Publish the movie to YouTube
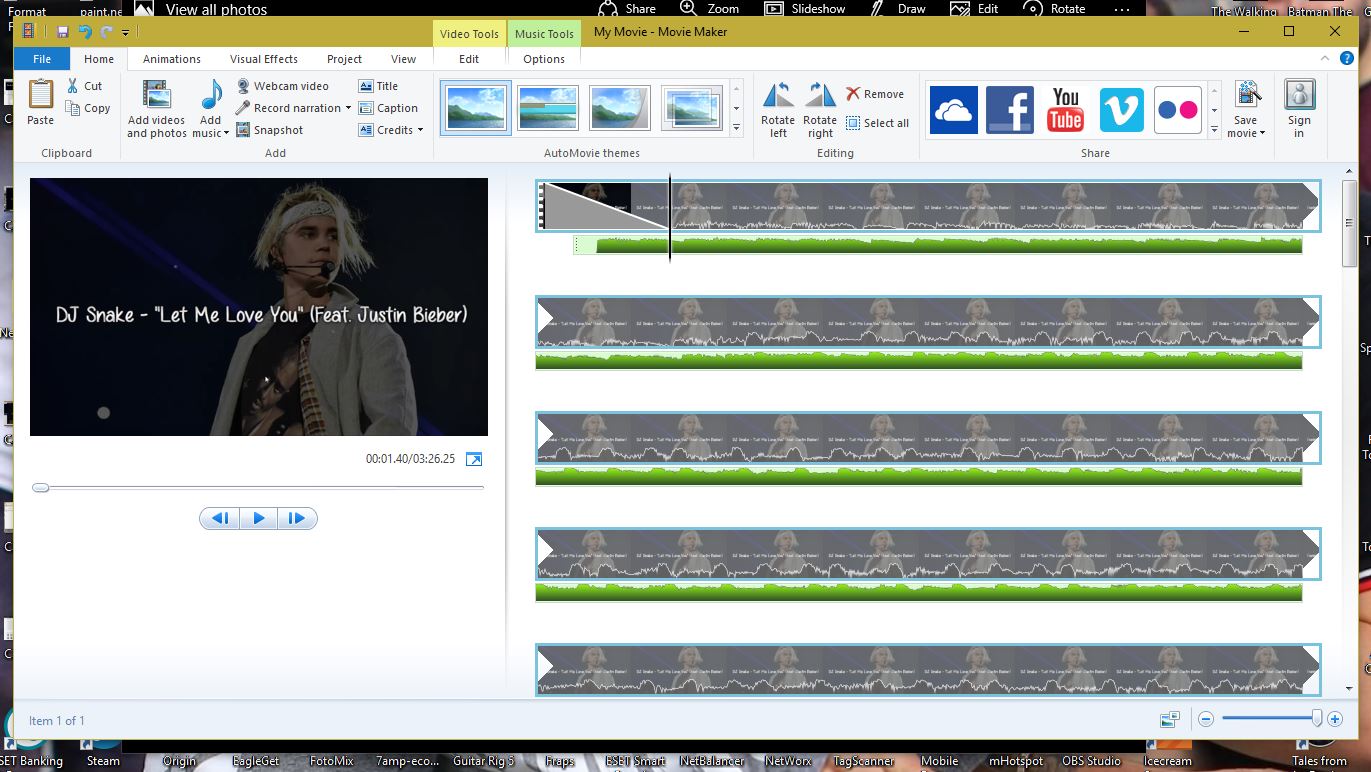Viewport: 1371px width, 772px height. coord(1065,109)
